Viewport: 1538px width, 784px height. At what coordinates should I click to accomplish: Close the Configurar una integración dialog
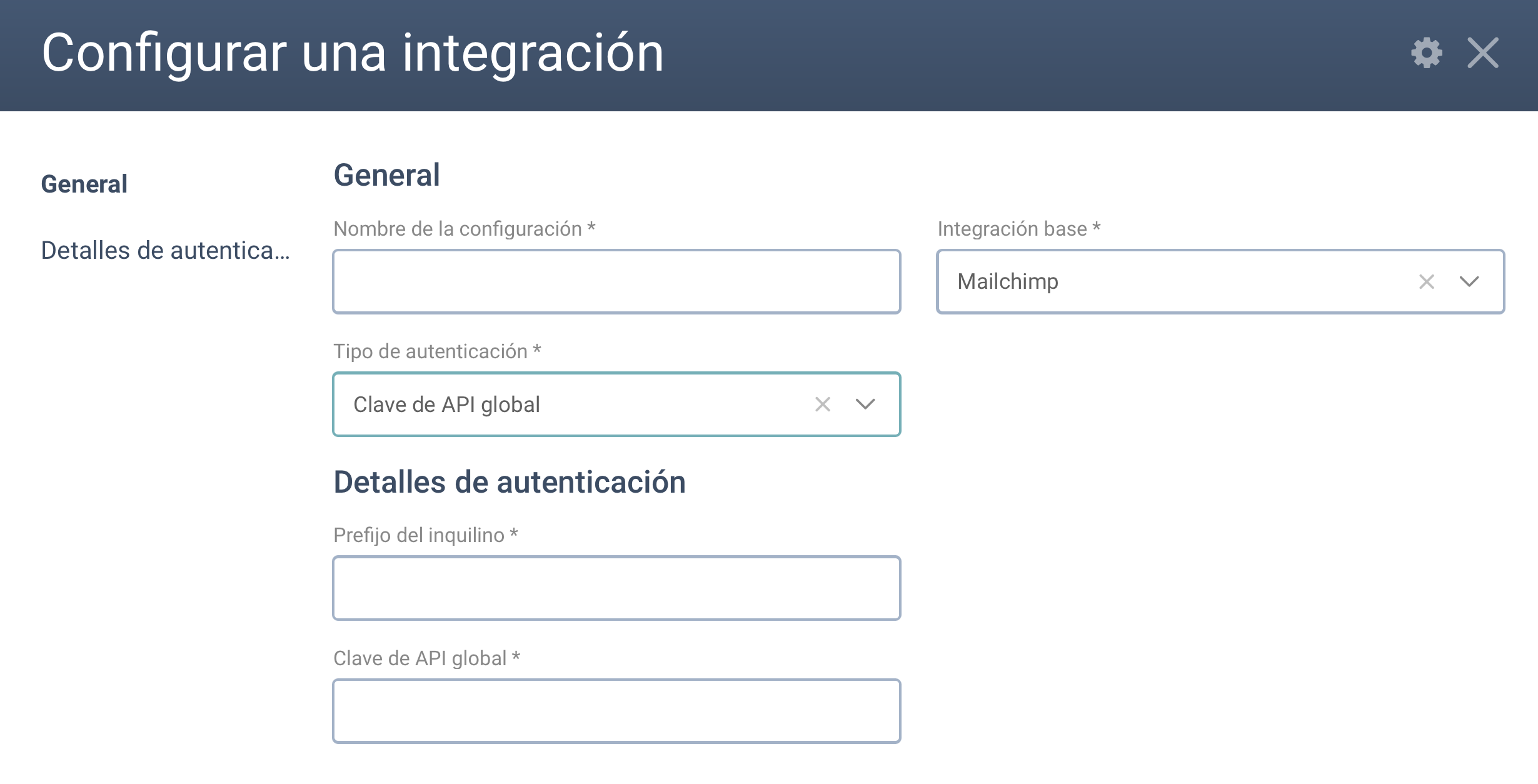click(1483, 53)
